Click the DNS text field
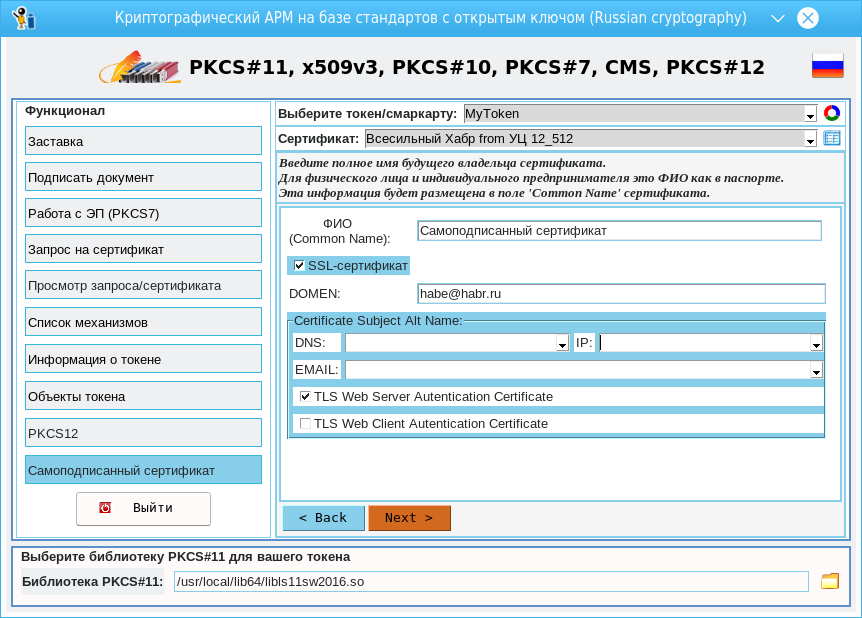The width and height of the screenshot is (862, 618). (451, 343)
